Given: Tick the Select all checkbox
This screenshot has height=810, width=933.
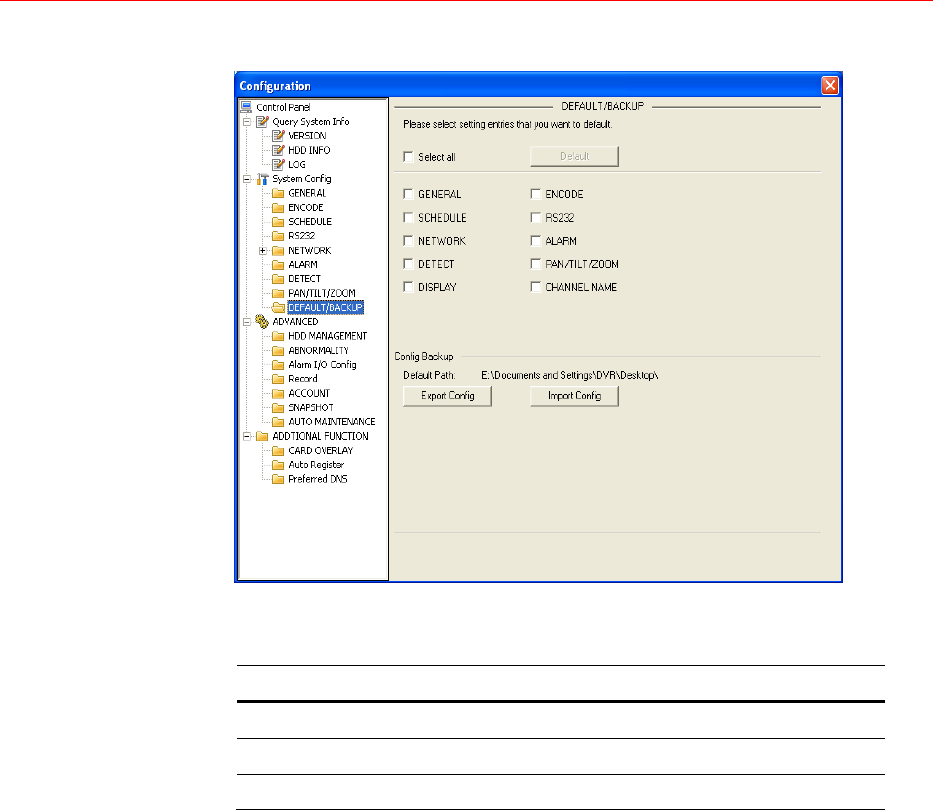Looking at the screenshot, I should click(408, 157).
